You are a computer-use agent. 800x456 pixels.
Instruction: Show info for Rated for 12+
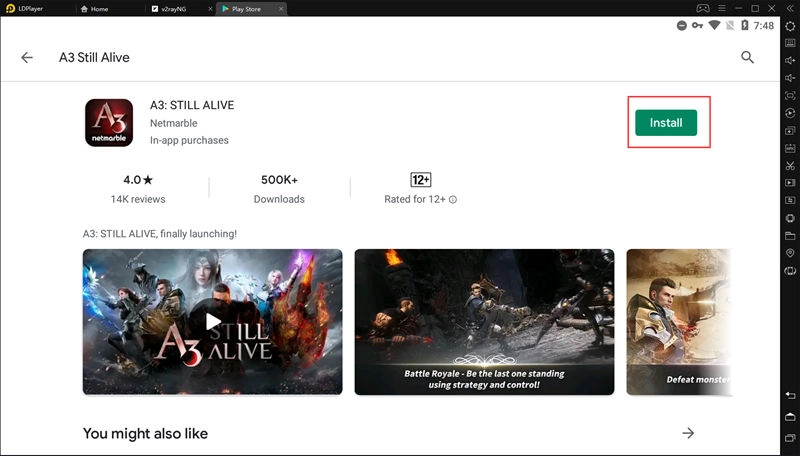pos(453,199)
